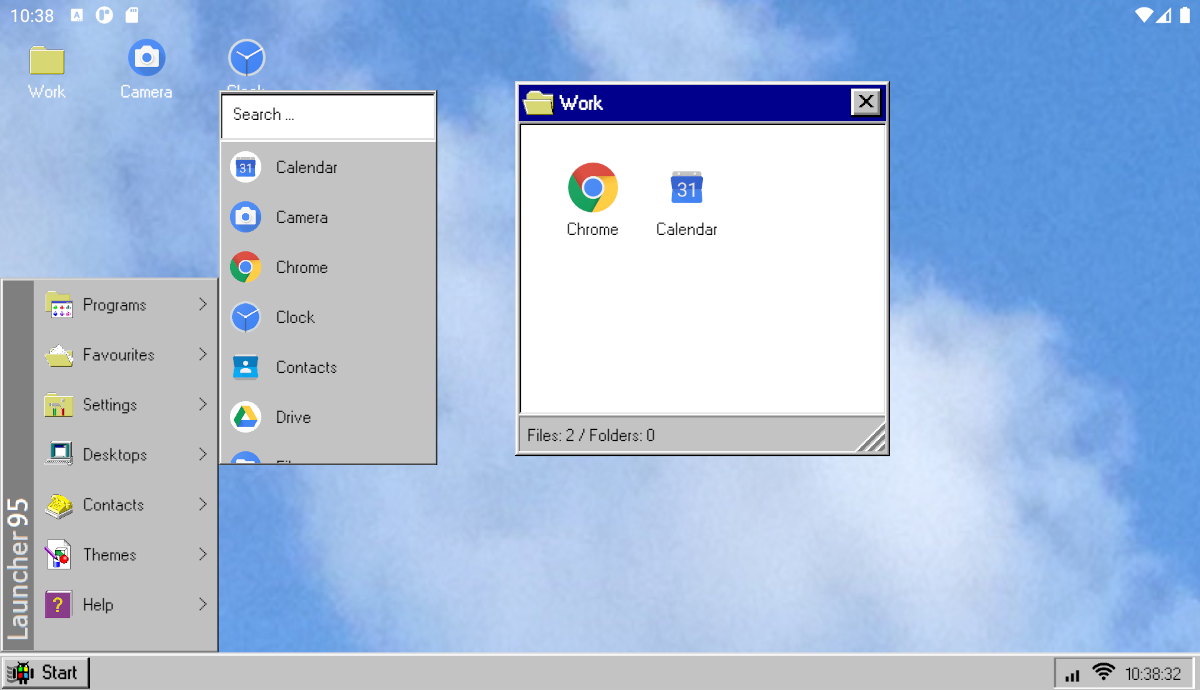Screen dimensions: 1200x690
Task: Click the 'Drive' label in programs list
Action: pos(293,417)
